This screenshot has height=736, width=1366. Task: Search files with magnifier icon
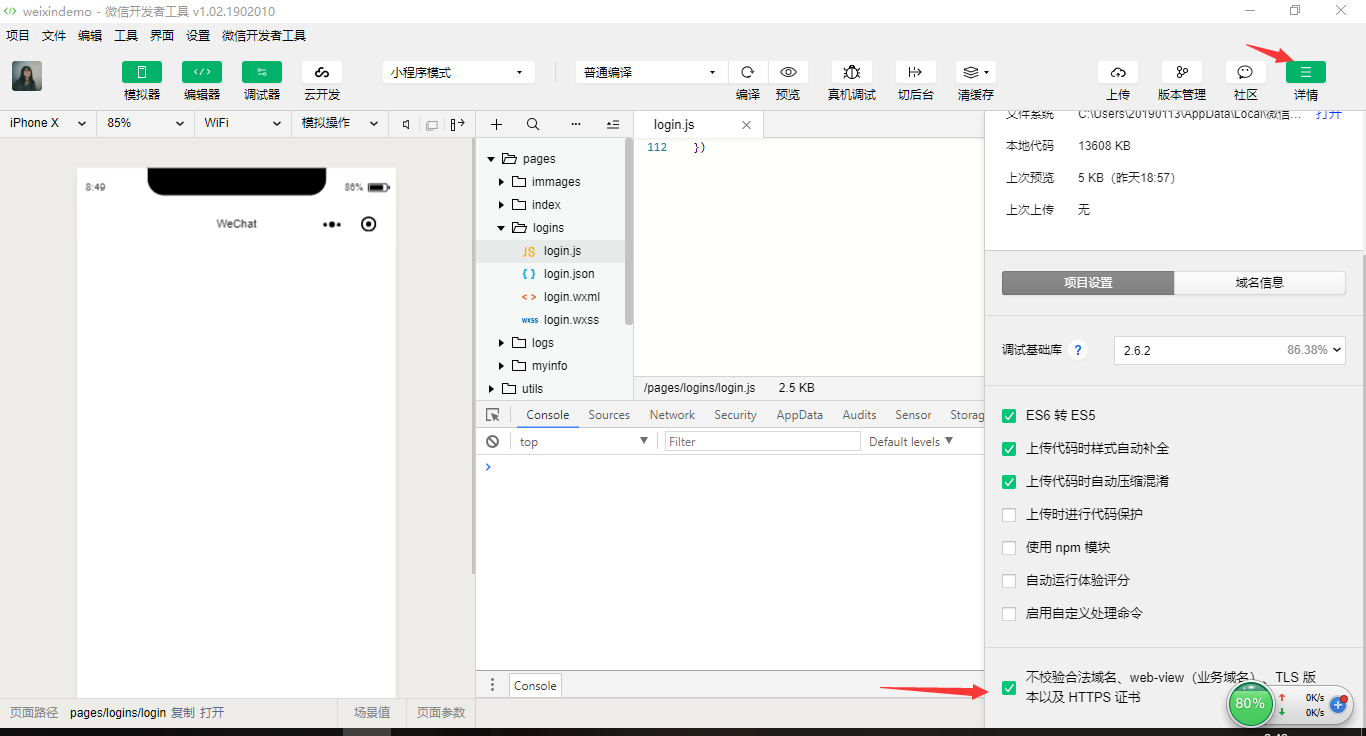point(533,124)
